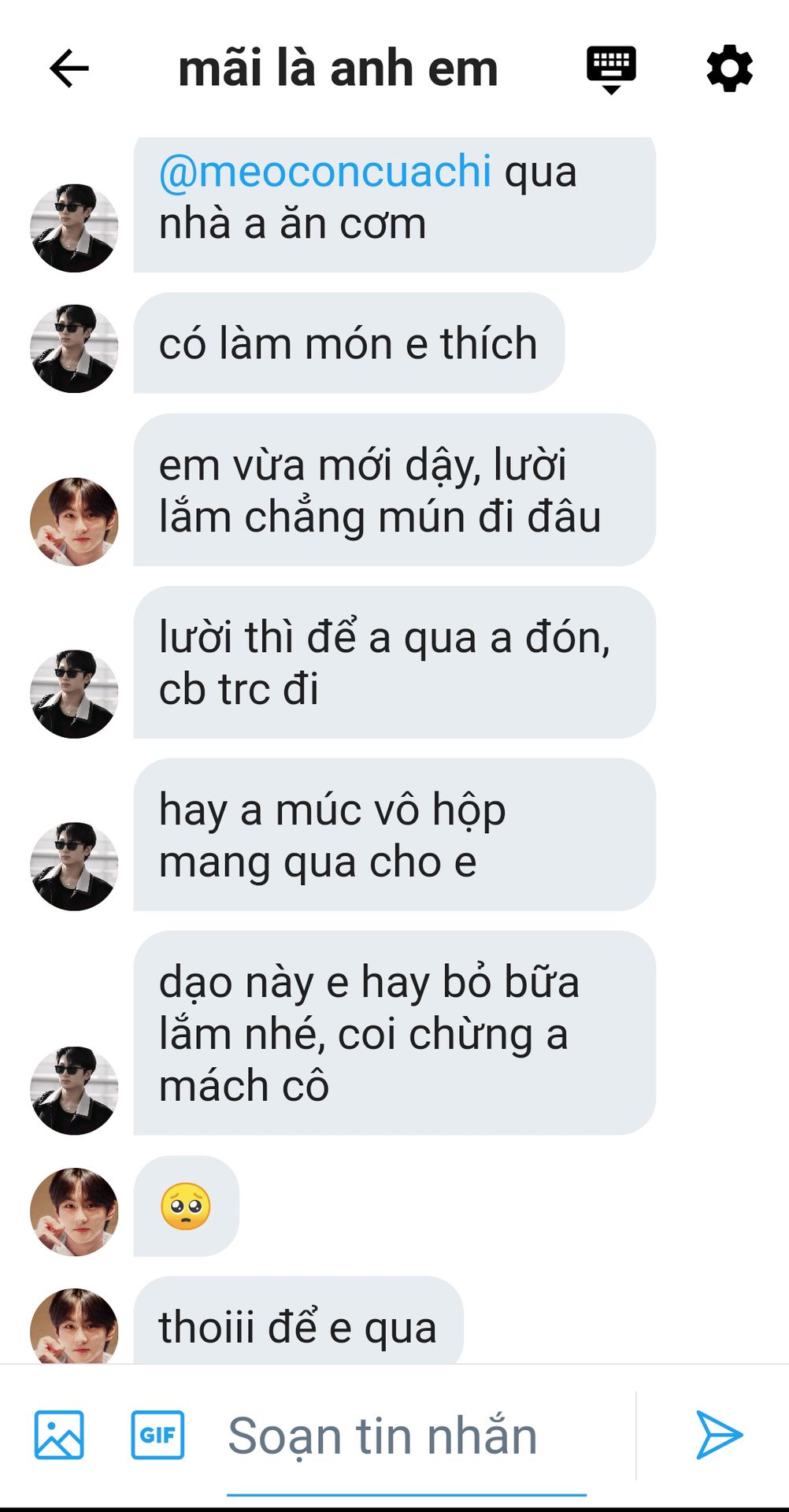Open the settings gear icon
Image resolution: width=789 pixels, height=1512 pixels.
tap(729, 69)
